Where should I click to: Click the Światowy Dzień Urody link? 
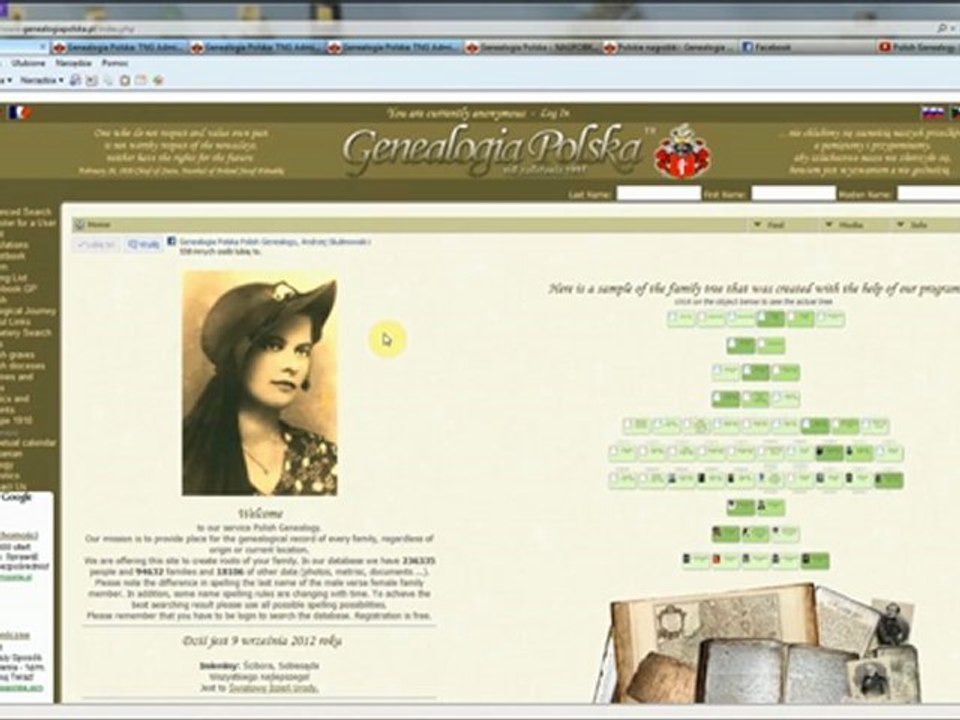273,688
